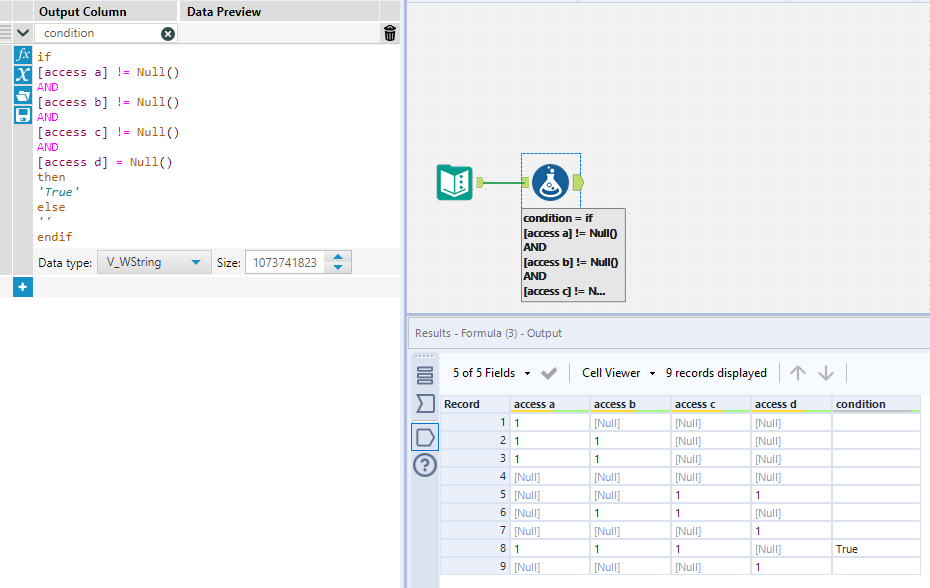
Task: Open the Functions panel in the Formula editor
Action: [22, 55]
